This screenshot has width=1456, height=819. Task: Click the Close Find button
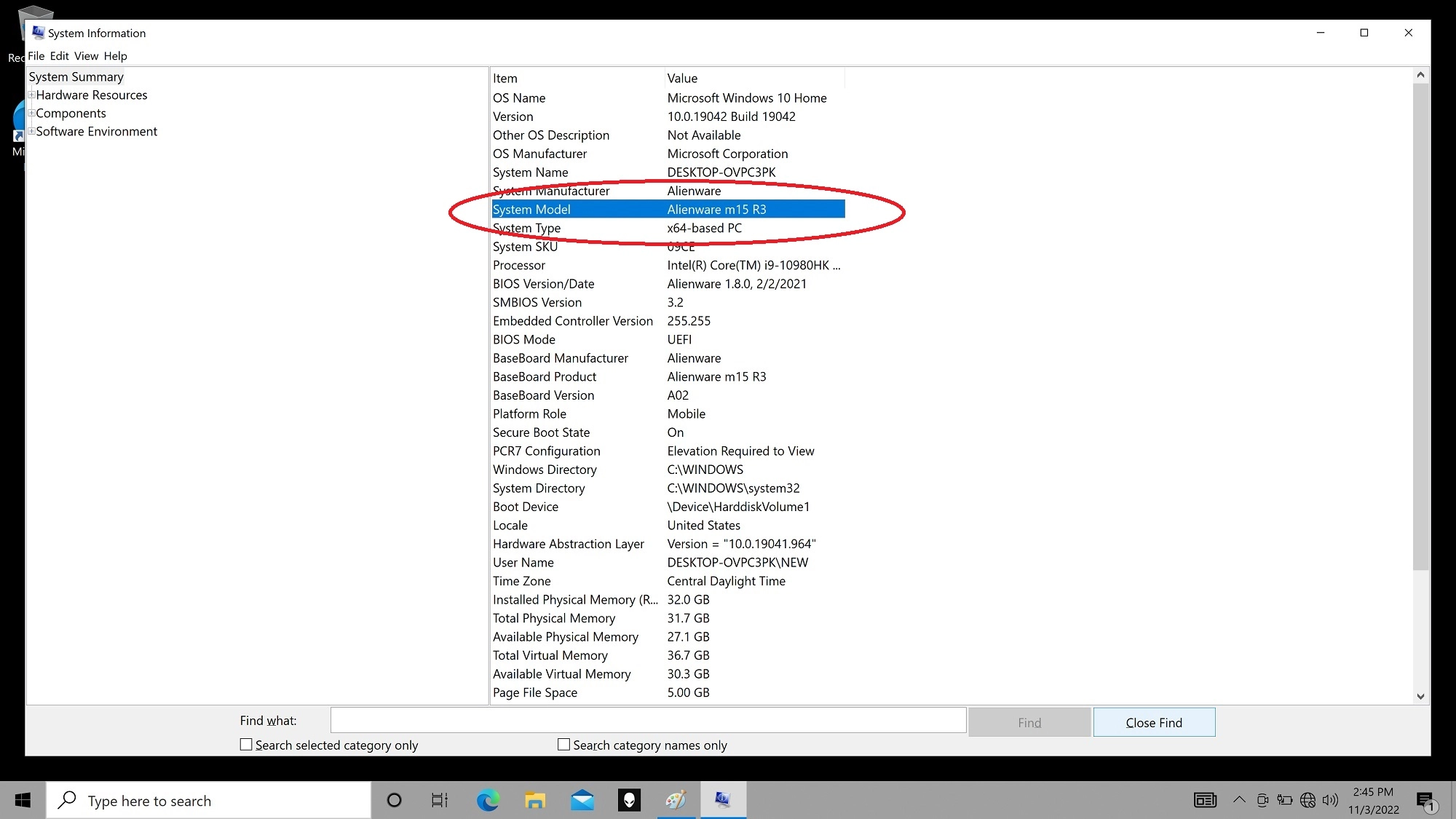(1154, 722)
